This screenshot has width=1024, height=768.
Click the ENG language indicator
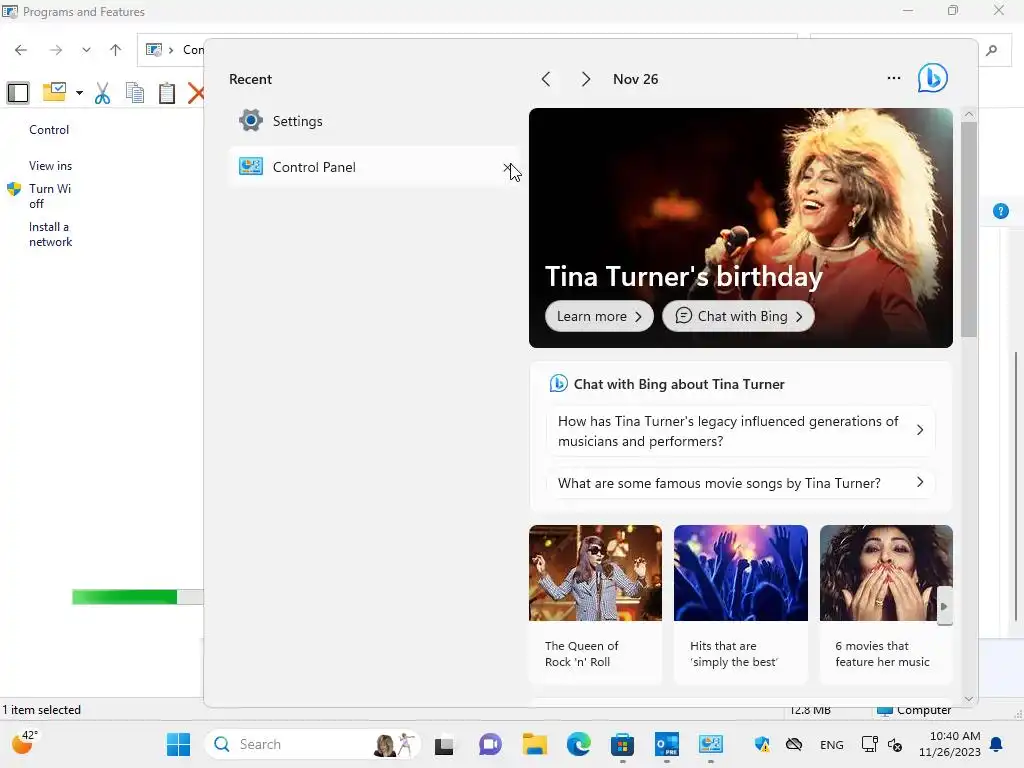coord(831,744)
